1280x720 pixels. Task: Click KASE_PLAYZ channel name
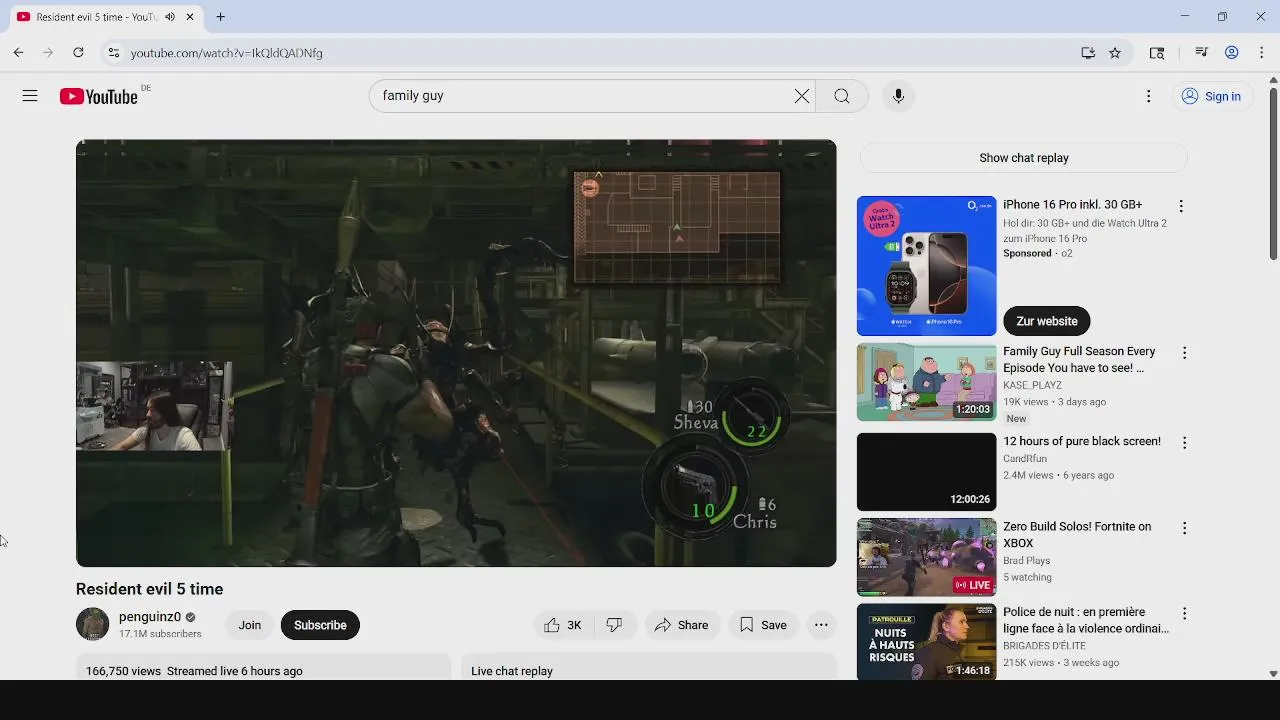pos(1032,385)
